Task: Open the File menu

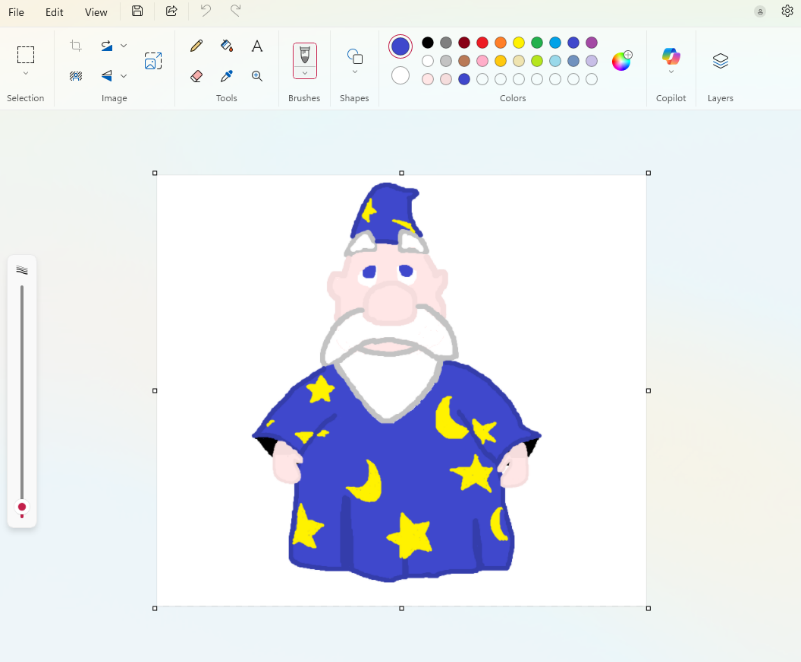Action: pos(16,12)
